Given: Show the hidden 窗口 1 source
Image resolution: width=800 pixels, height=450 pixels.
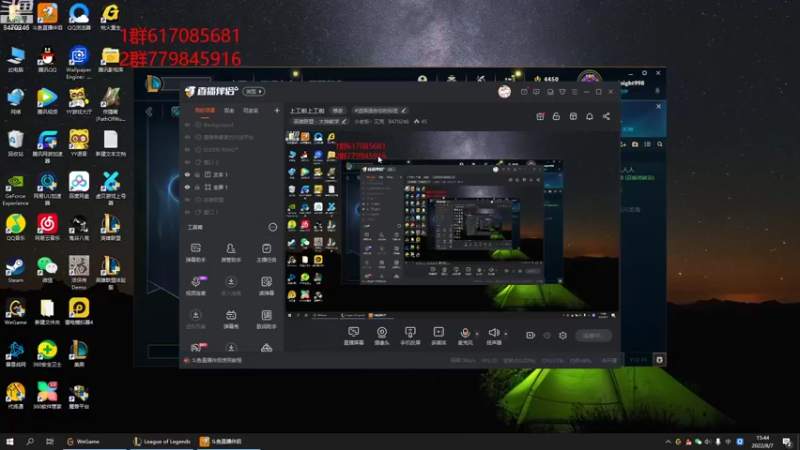Looking at the screenshot, I should pos(187,212).
